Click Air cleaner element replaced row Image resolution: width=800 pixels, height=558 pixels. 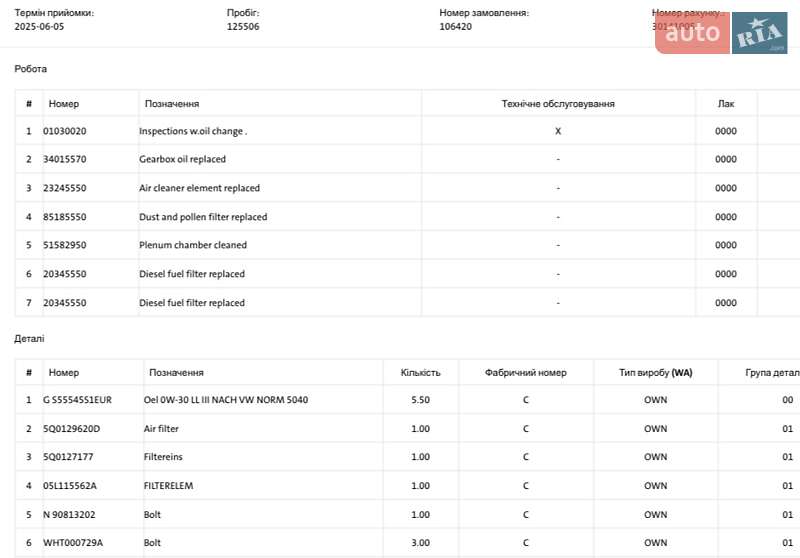tap(199, 188)
